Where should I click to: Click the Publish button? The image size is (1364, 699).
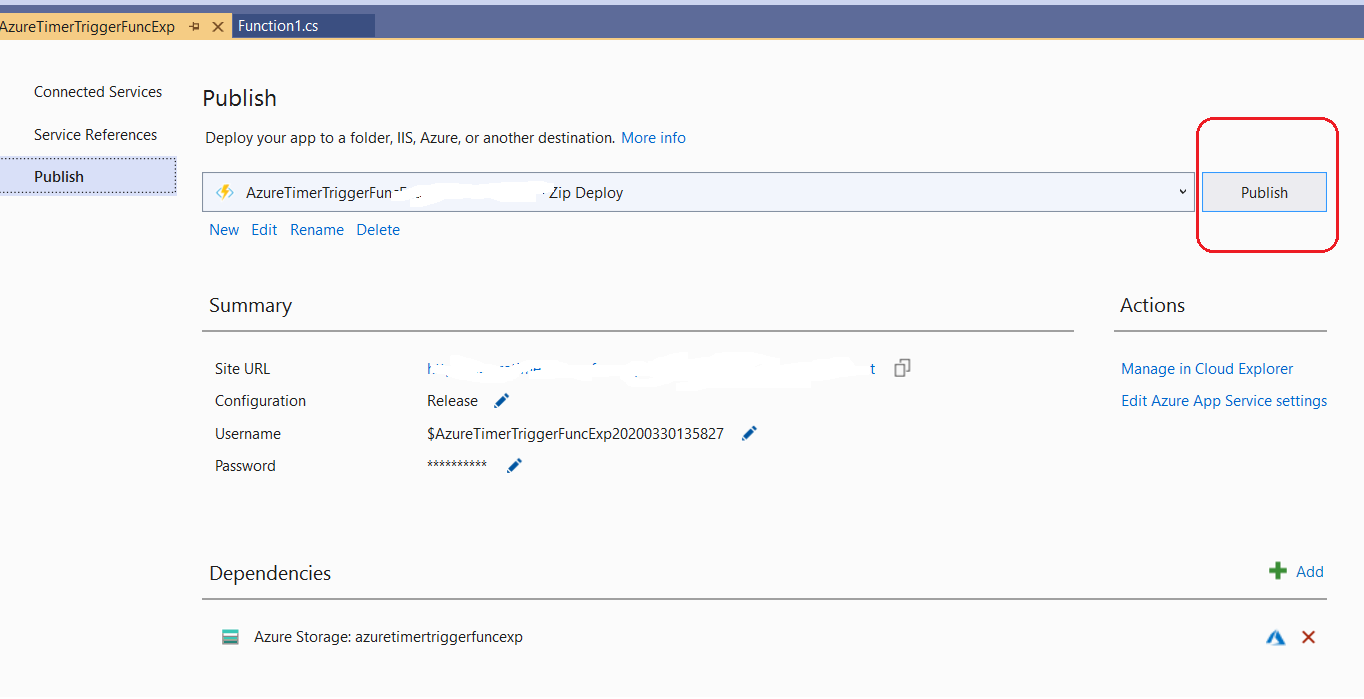[x=1264, y=192]
